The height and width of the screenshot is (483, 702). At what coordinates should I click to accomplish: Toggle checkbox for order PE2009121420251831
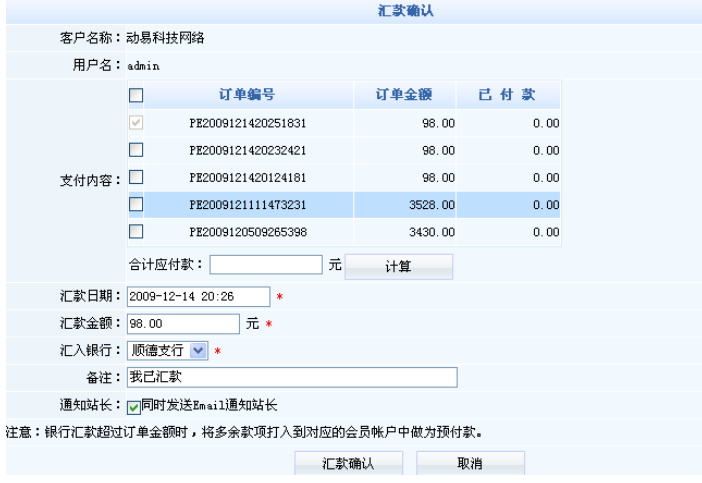(136, 123)
